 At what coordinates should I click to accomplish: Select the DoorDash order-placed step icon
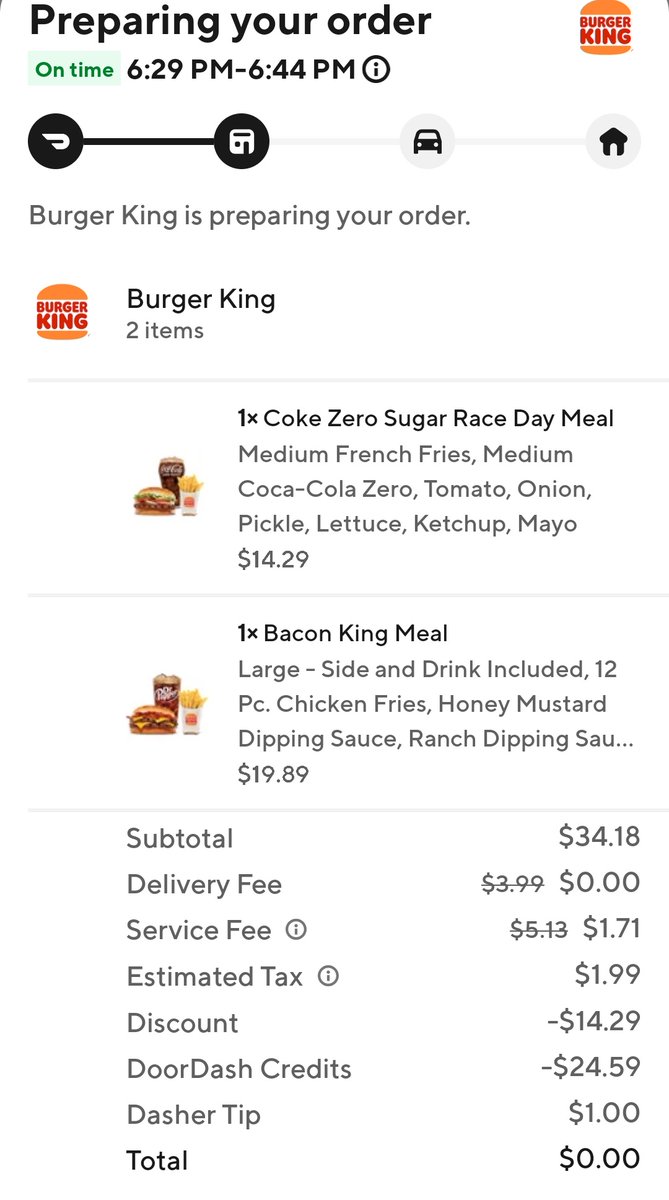(56, 142)
